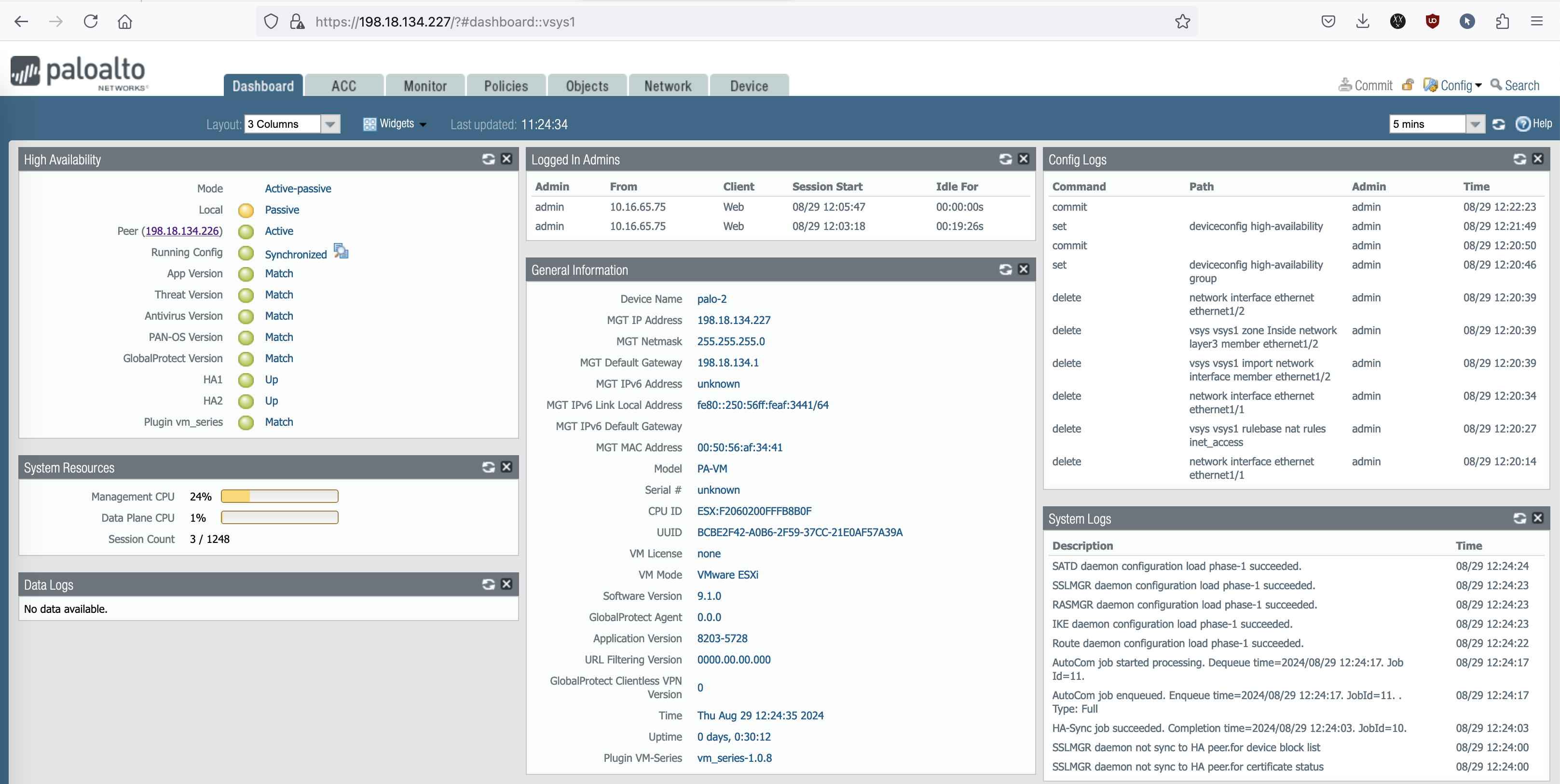The image size is (1560, 784).
Task: Click the Commit icon in the top right
Action: pos(1345,85)
